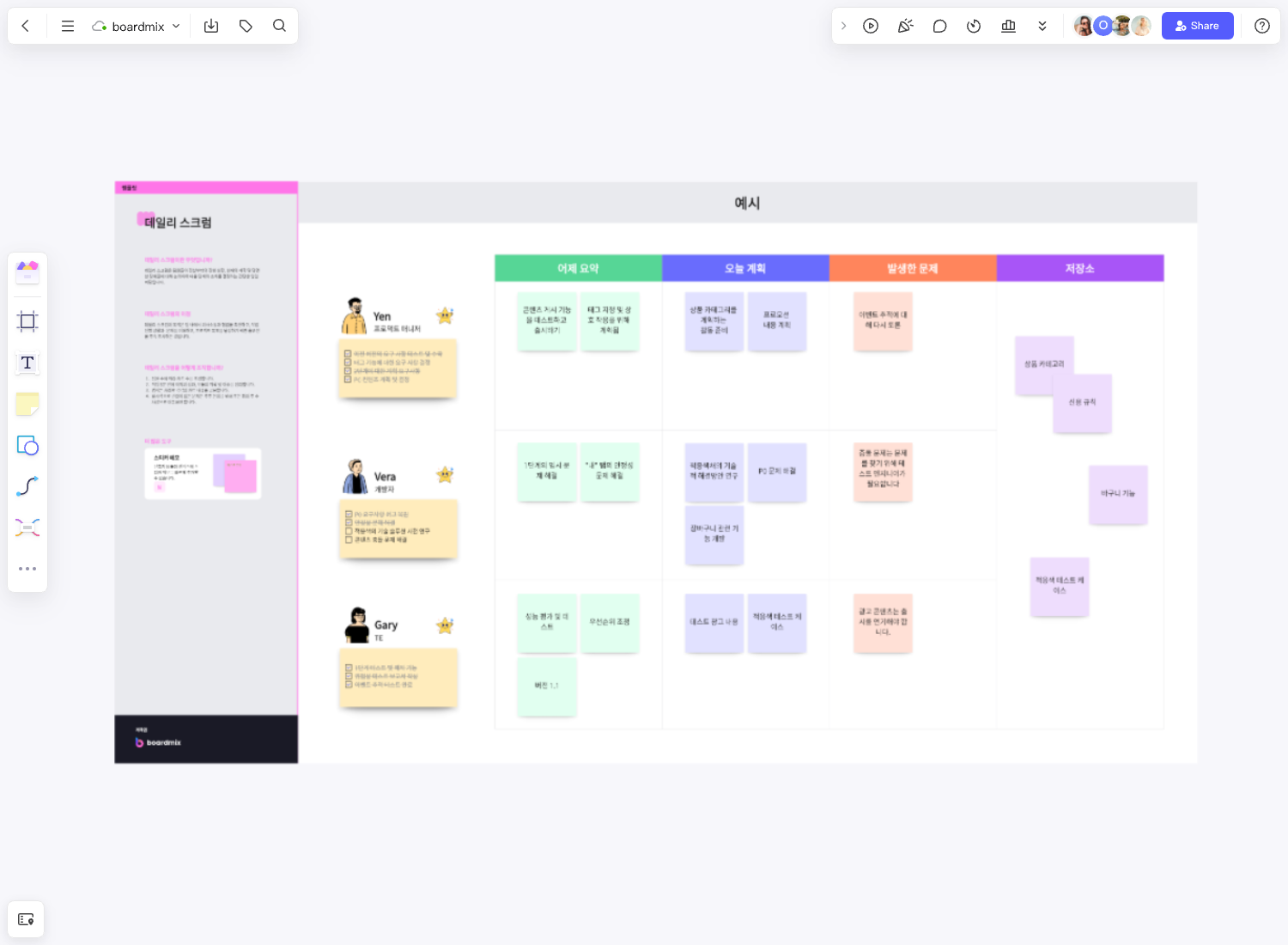
Task: Toggle first checkbox in Yen's task card
Action: tap(348, 354)
